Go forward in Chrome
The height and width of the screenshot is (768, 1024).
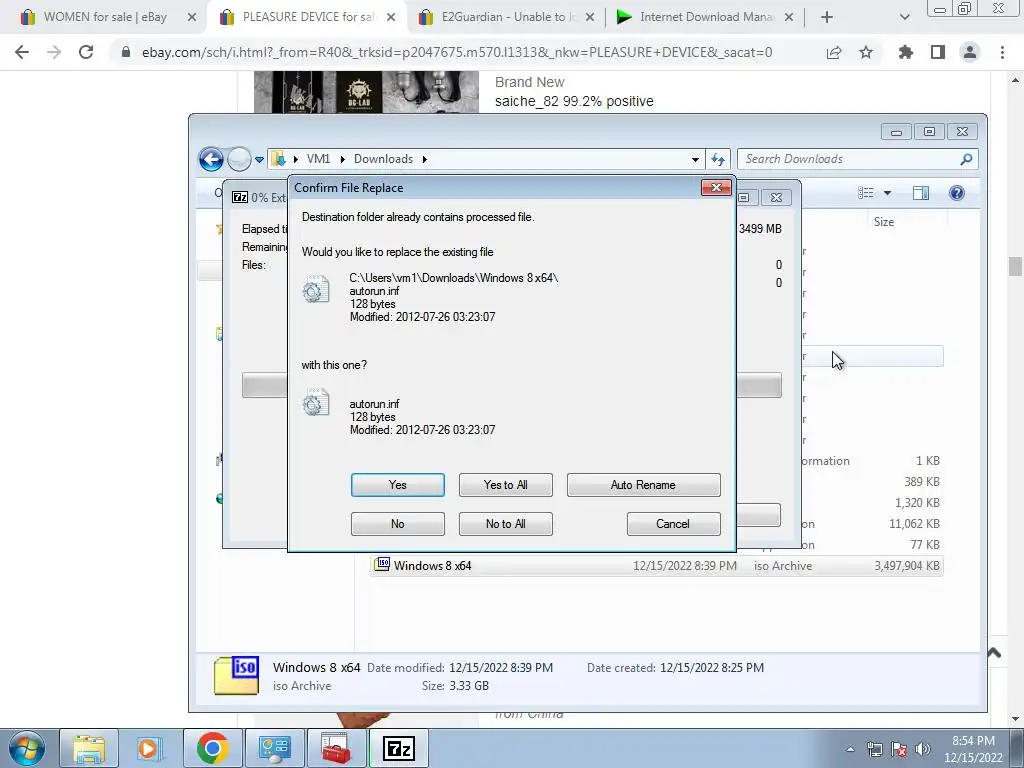[54, 52]
